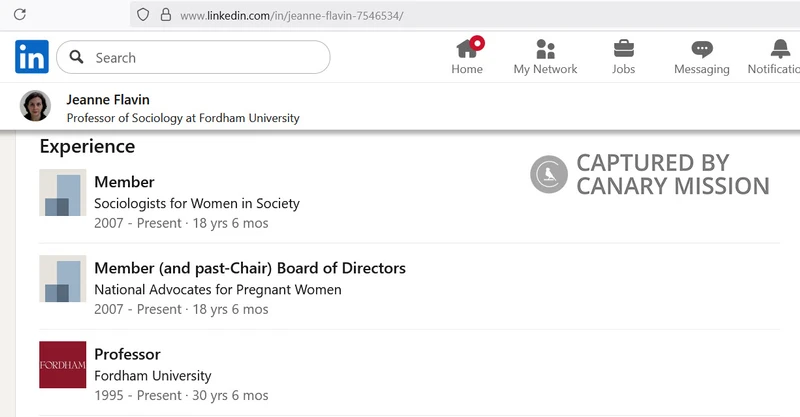Click dates under National Advocates for Pregnant Women
The width and height of the screenshot is (800, 417).
click(181, 309)
